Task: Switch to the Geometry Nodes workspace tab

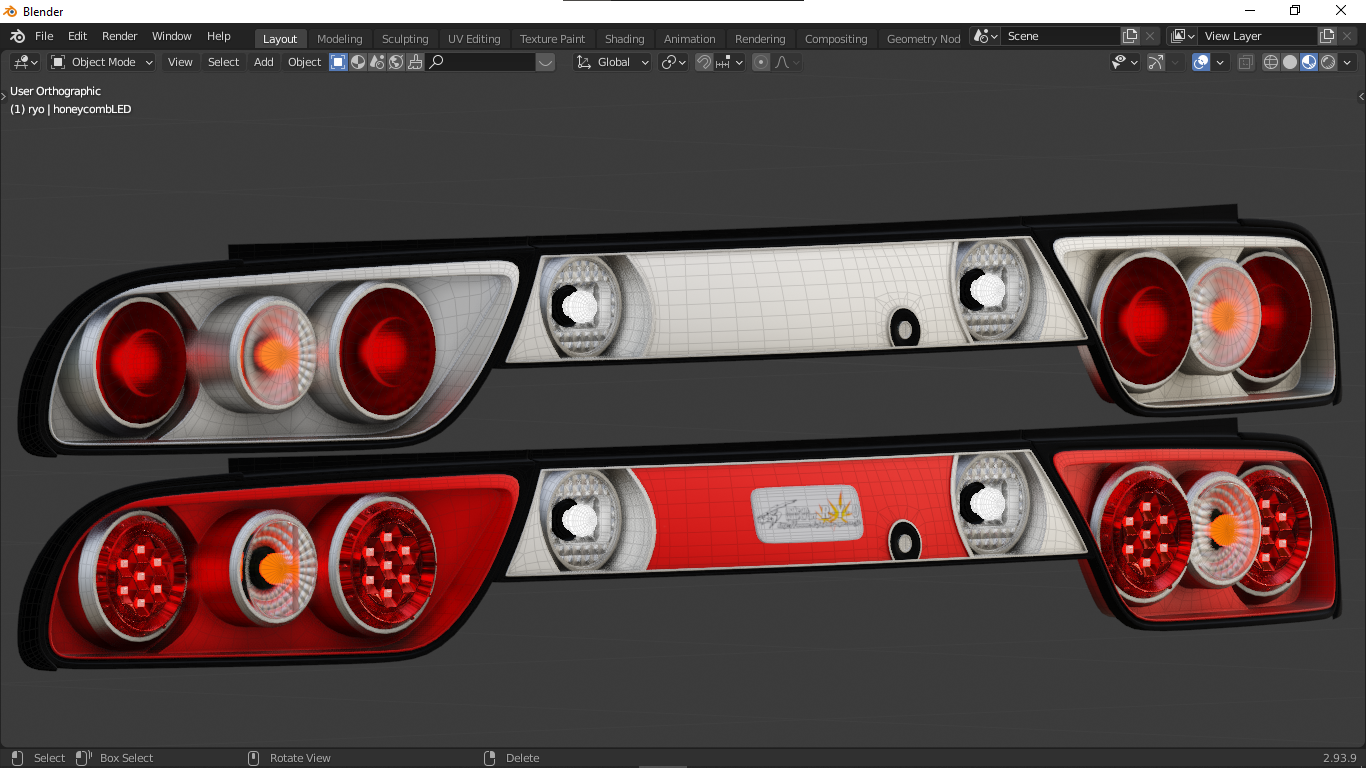Action: pyautogui.click(x=923, y=39)
